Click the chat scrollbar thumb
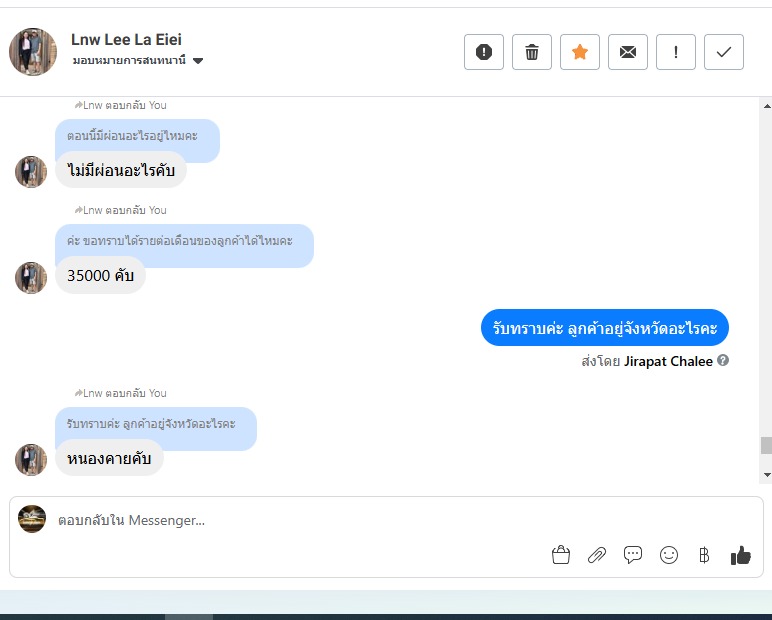Viewport: 772px width, 620px height. [x=766, y=445]
